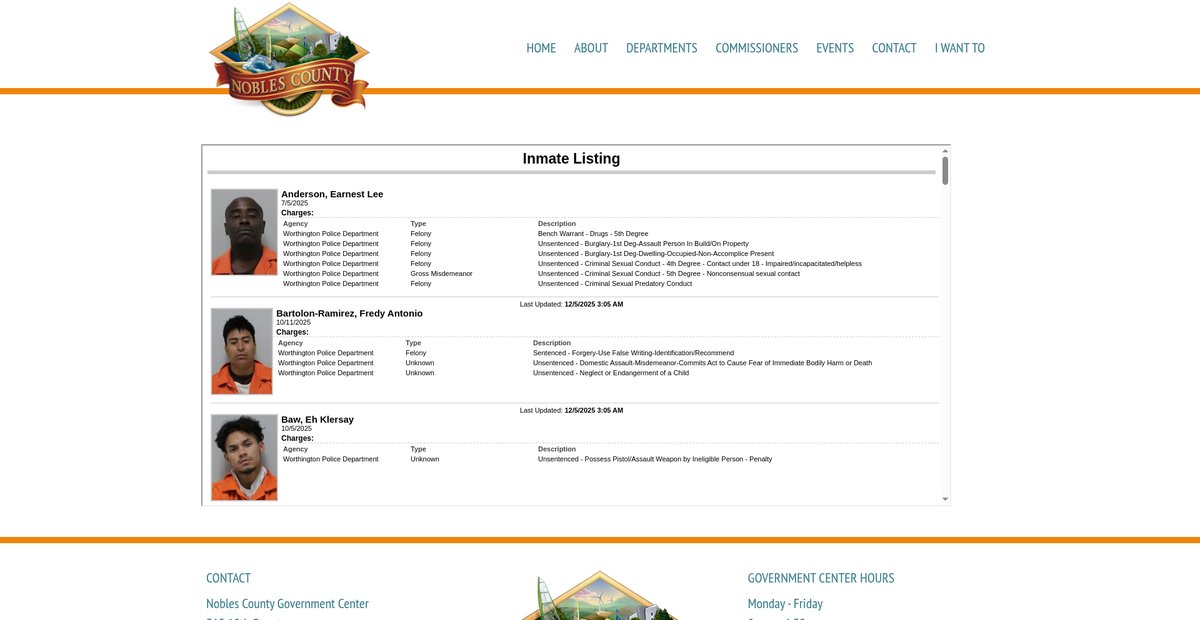The height and width of the screenshot is (620, 1200).
Task: Click the inmate listing vertical scrollbar thumb
Action: point(945,170)
